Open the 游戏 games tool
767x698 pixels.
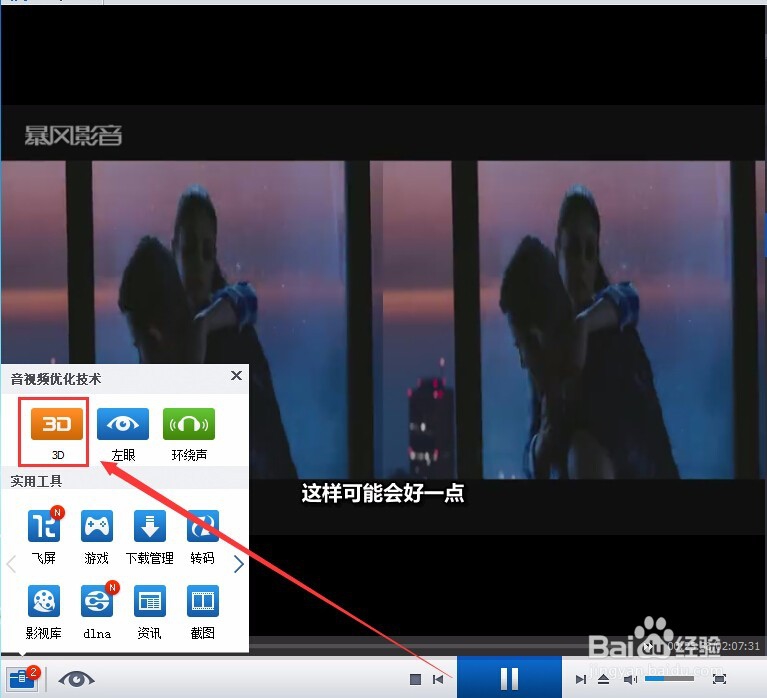(96, 526)
